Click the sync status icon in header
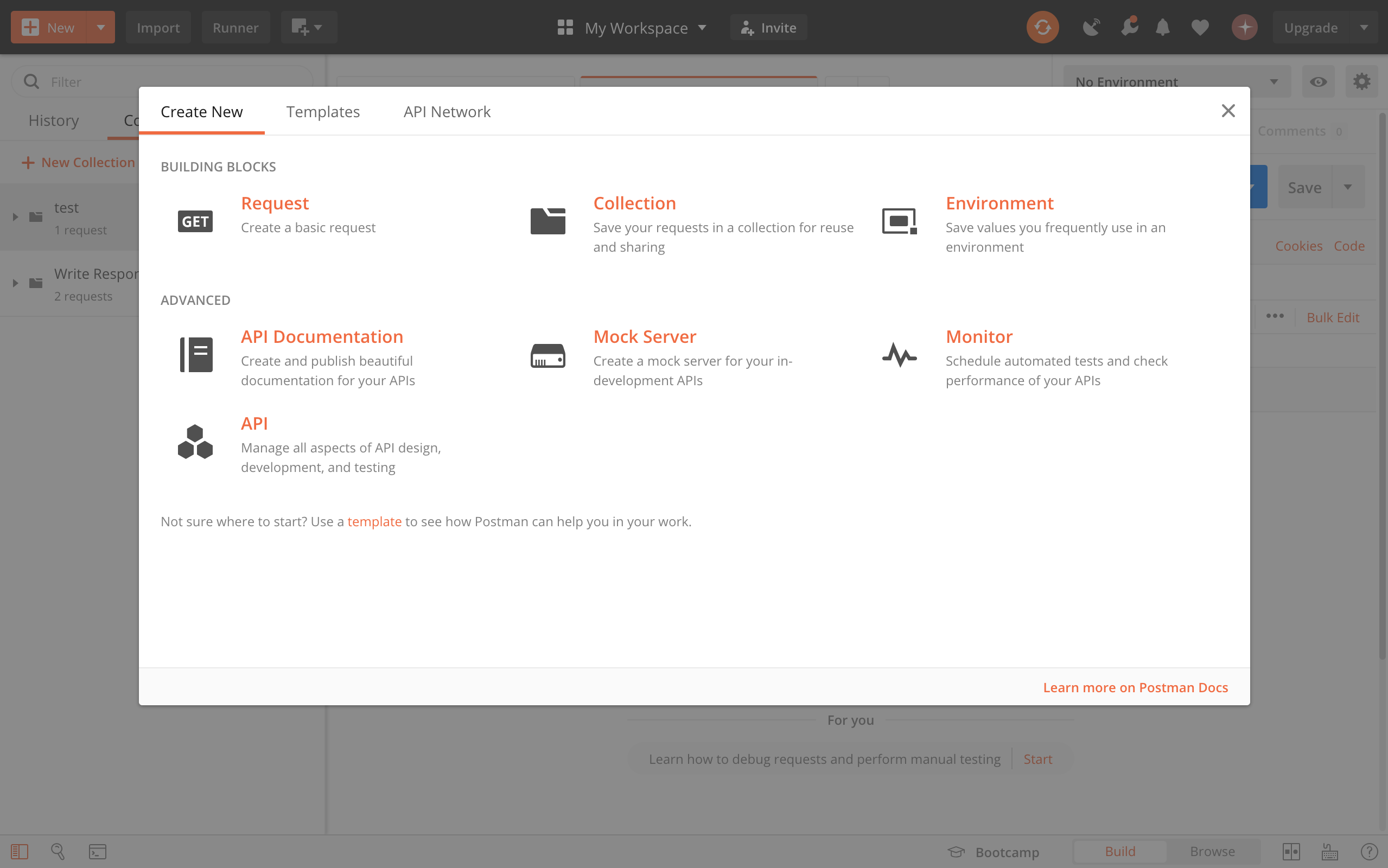 [1042, 27]
